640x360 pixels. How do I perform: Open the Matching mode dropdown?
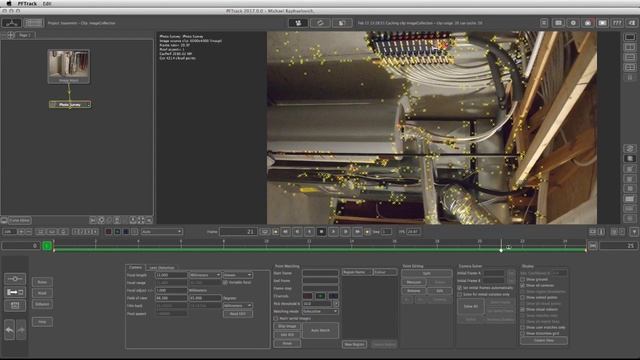(320, 311)
